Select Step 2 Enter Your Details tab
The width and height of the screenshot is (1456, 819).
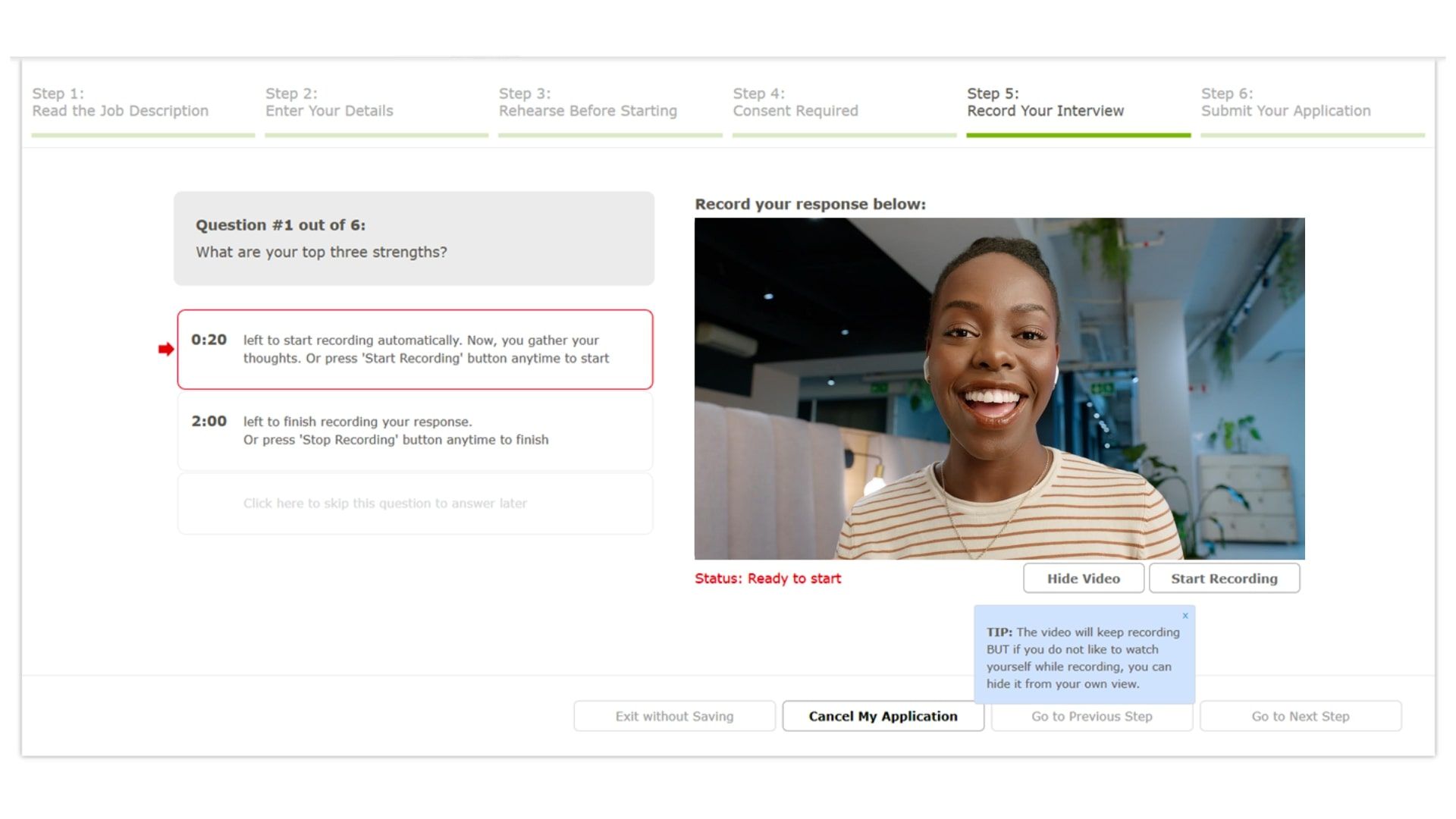coord(329,101)
